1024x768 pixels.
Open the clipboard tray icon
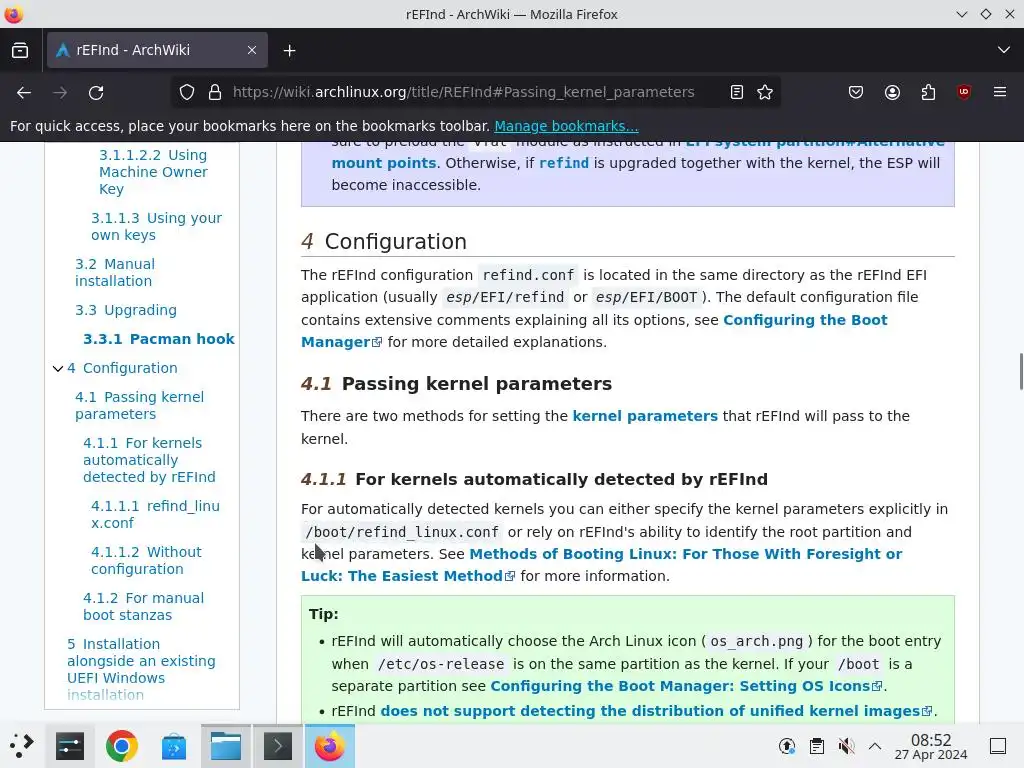pos(816,746)
